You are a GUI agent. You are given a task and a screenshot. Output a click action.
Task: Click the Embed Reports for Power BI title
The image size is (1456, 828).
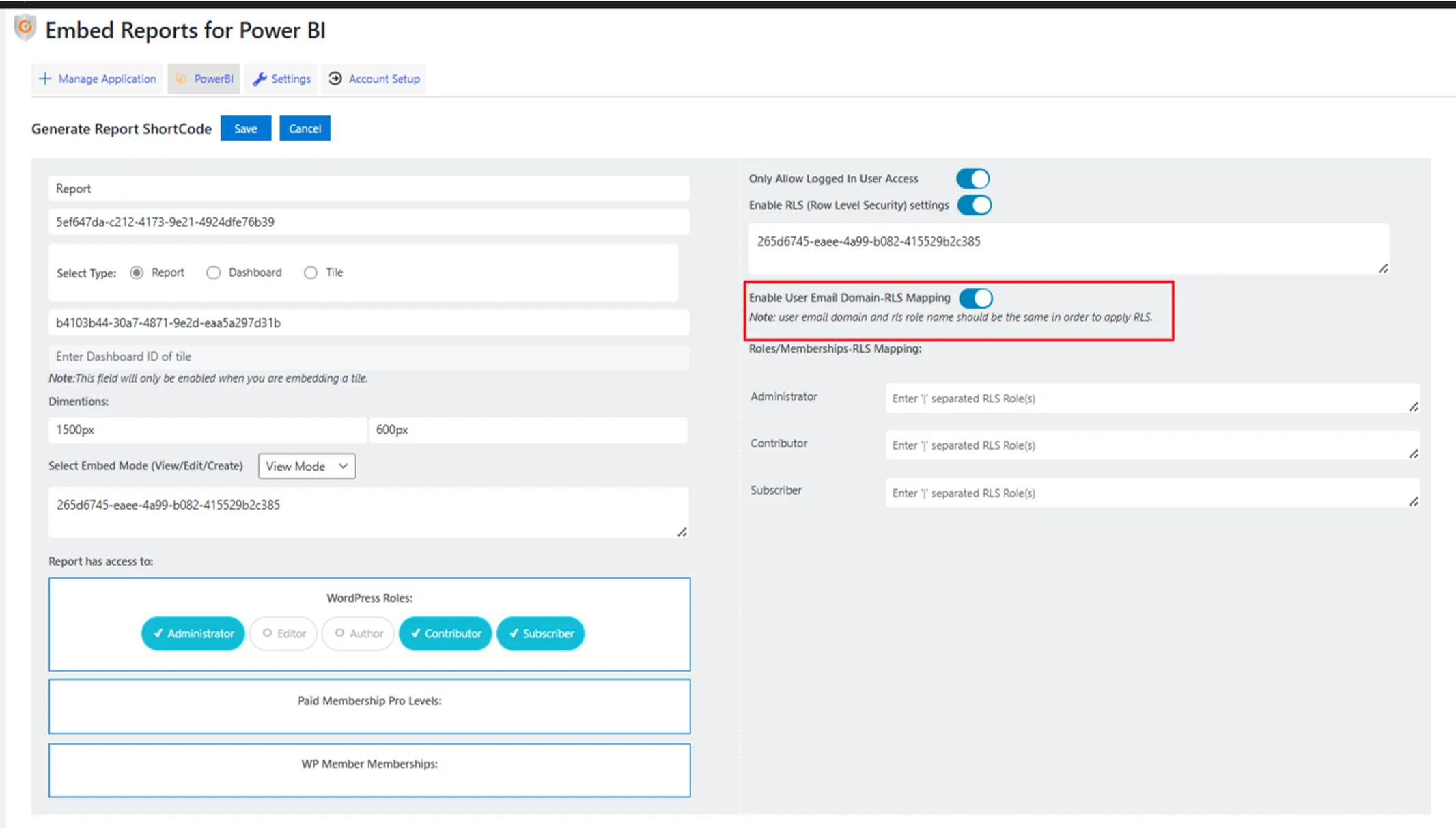[x=185, y=30]
